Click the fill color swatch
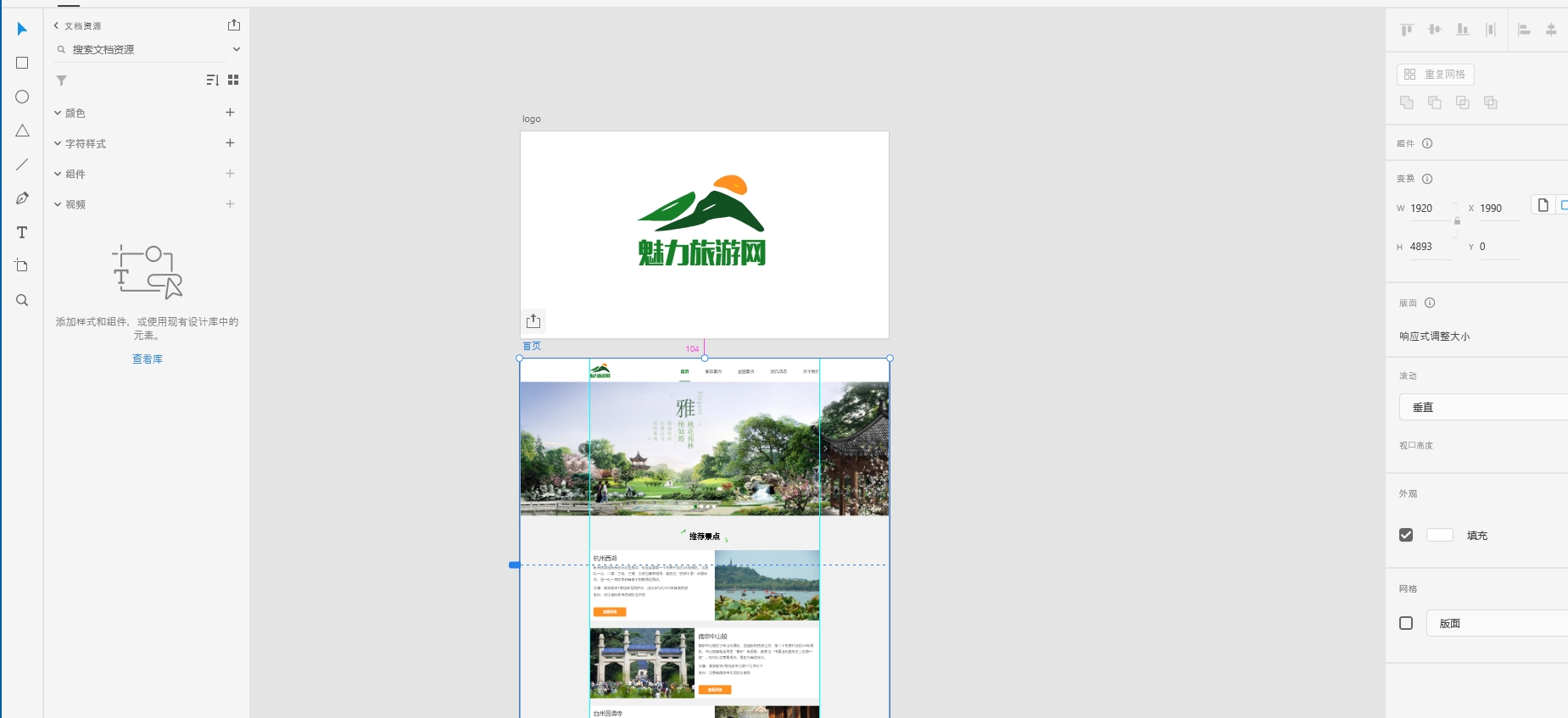This screenshot has height=718, width=1568. click(x=1440, y=535)
